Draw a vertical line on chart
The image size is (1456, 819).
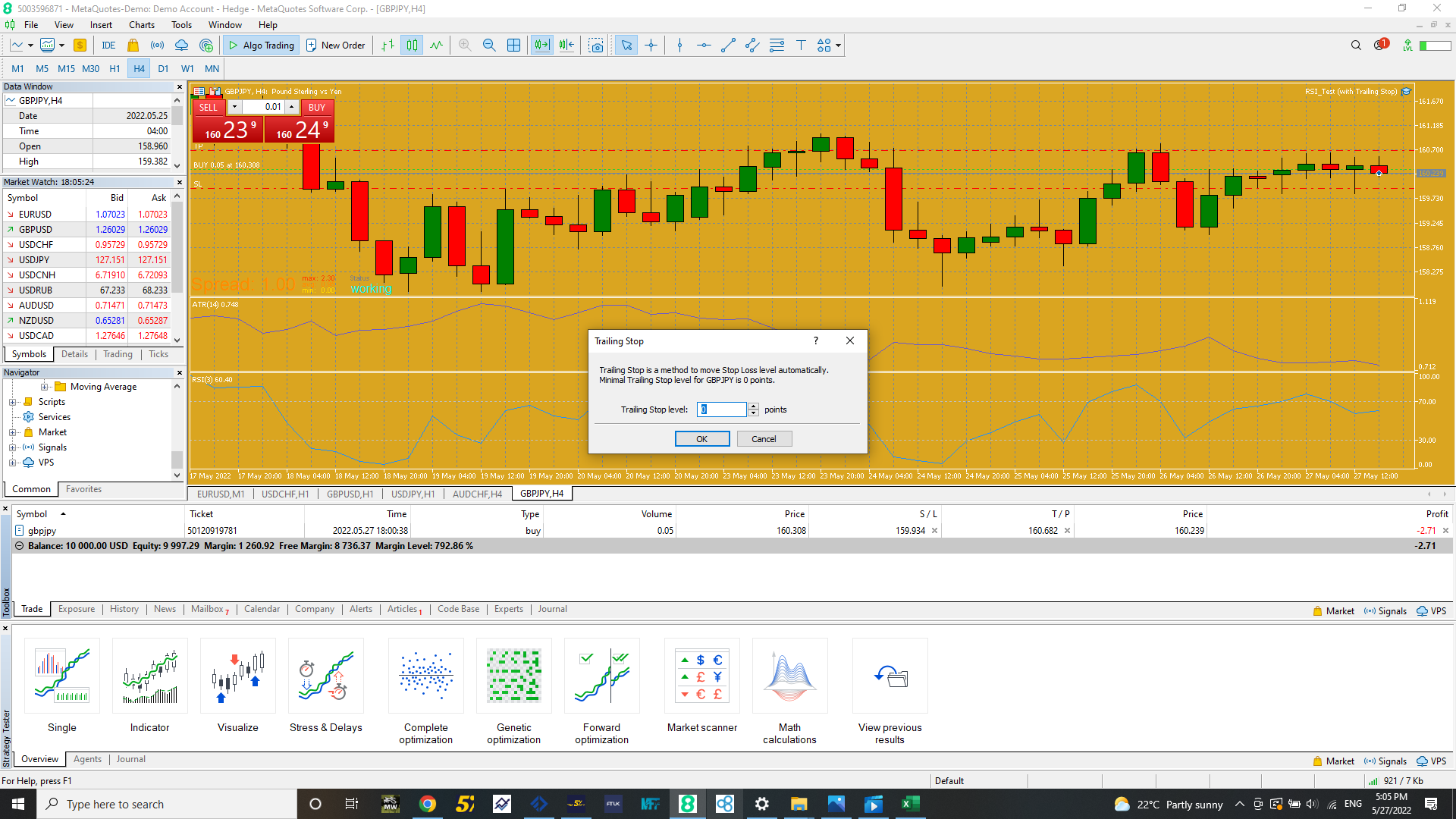point(679,45)
